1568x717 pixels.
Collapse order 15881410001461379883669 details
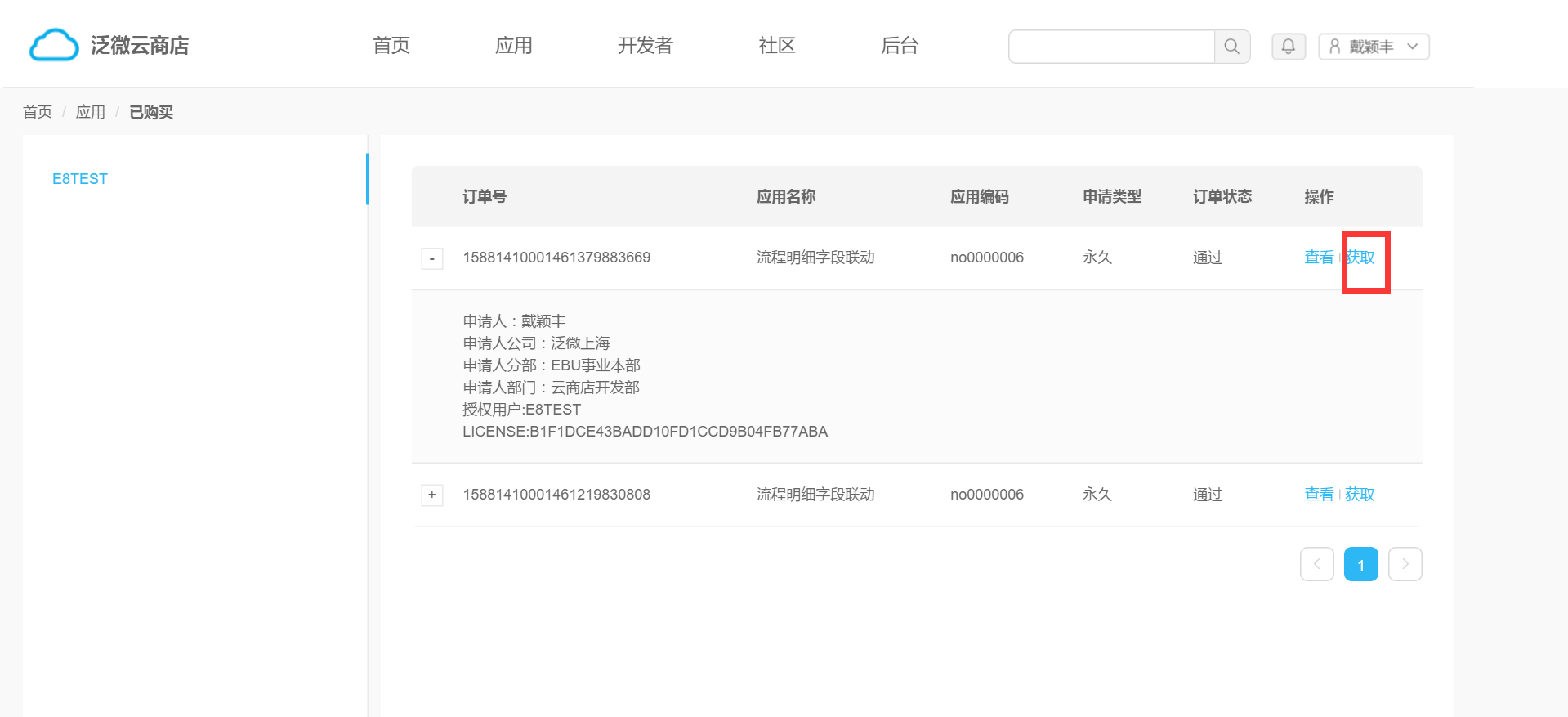(x=432, y=258)
